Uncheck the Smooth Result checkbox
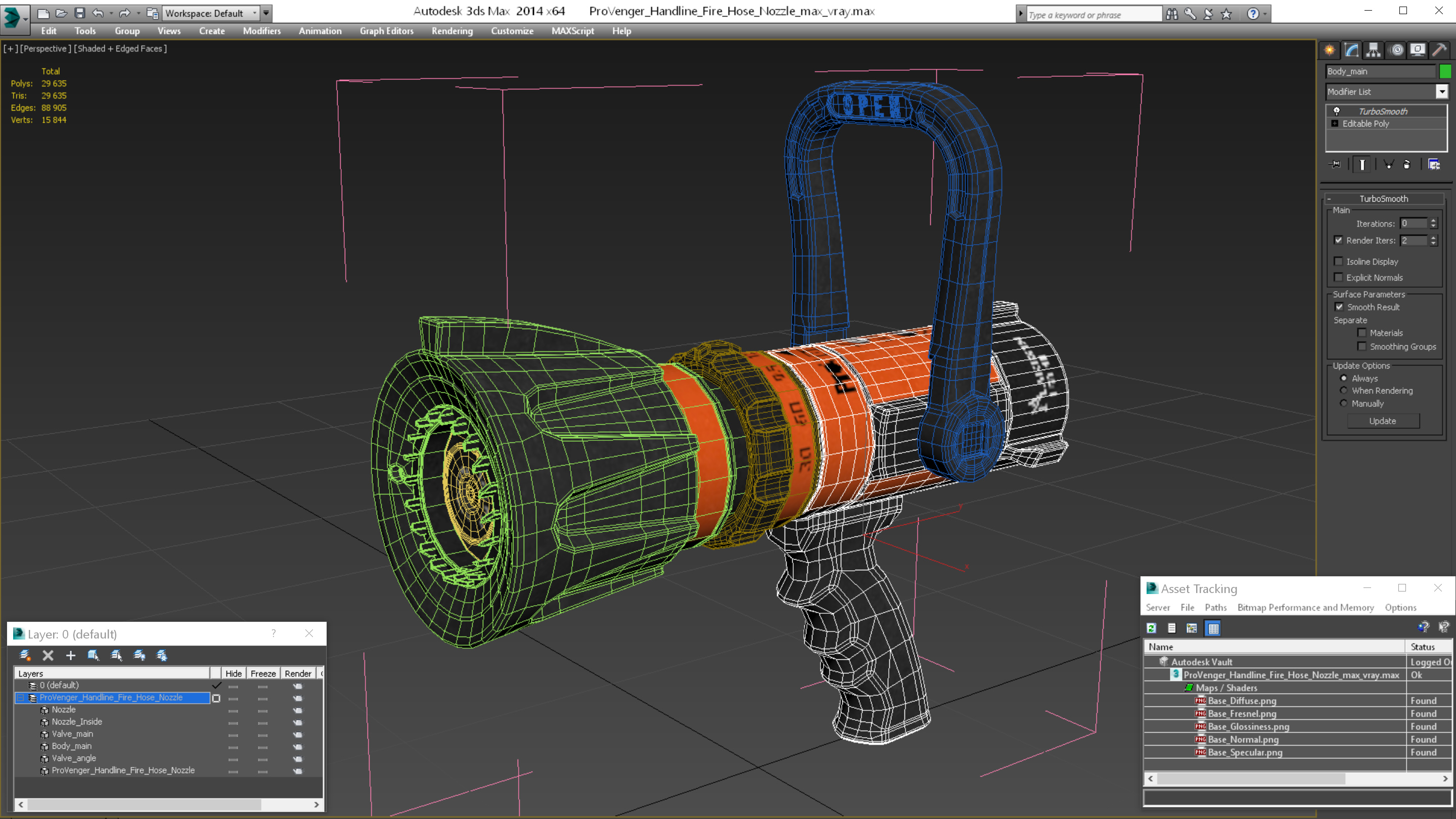Viewport: 1456px width, 819px height. pos(1339,307)
